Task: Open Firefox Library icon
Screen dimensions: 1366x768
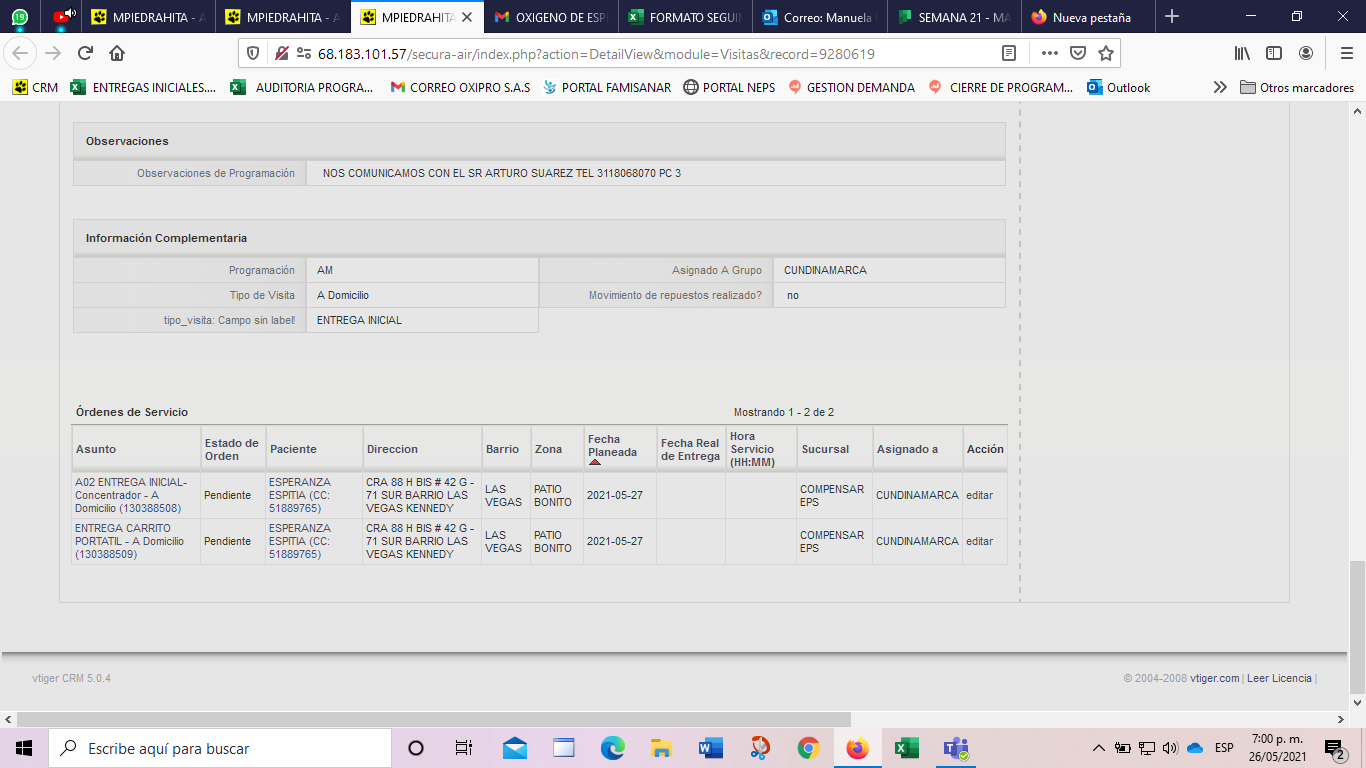Action: (x=1242, y=53)
